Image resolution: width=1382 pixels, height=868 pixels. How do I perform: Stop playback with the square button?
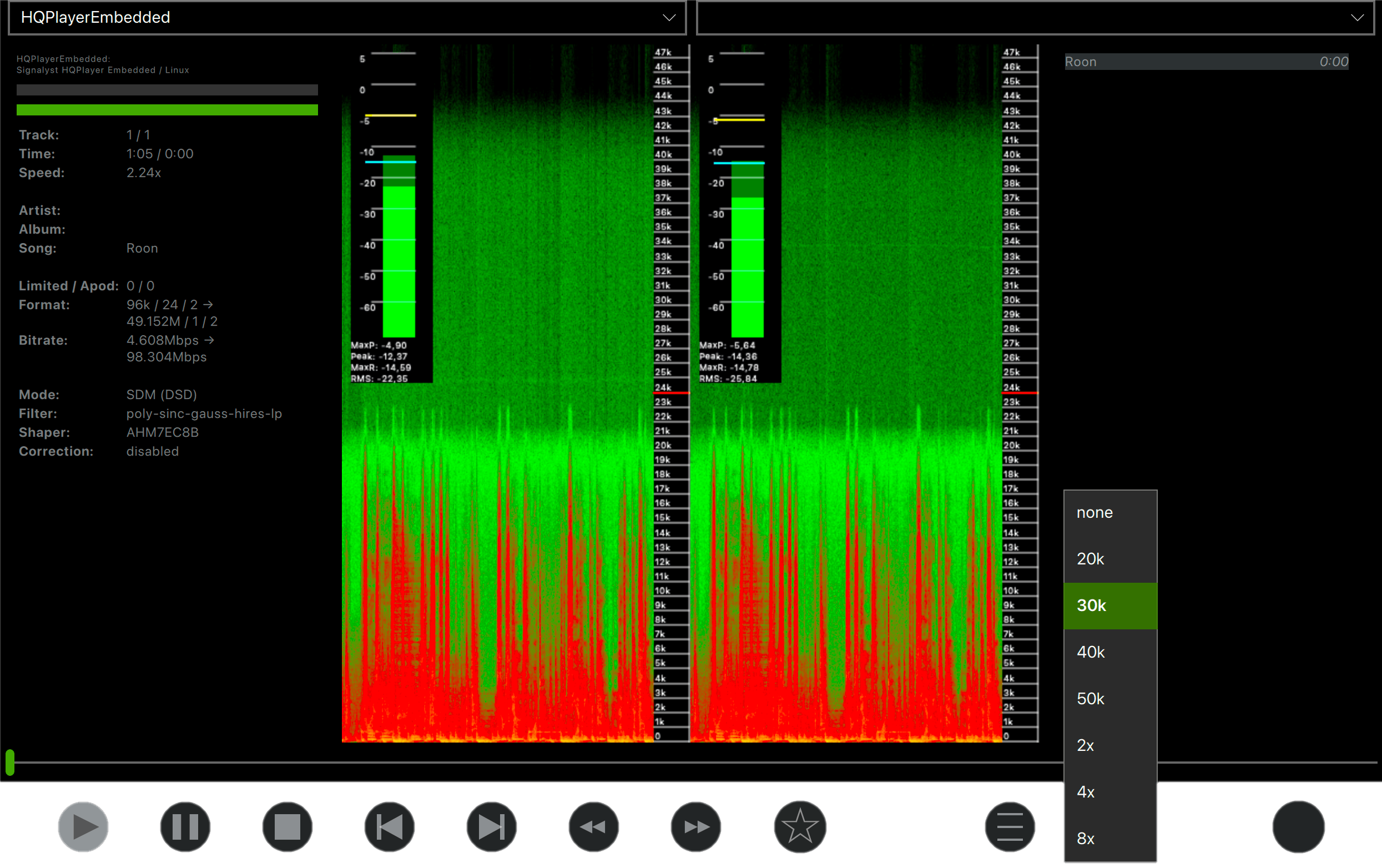tap(288, 827)
